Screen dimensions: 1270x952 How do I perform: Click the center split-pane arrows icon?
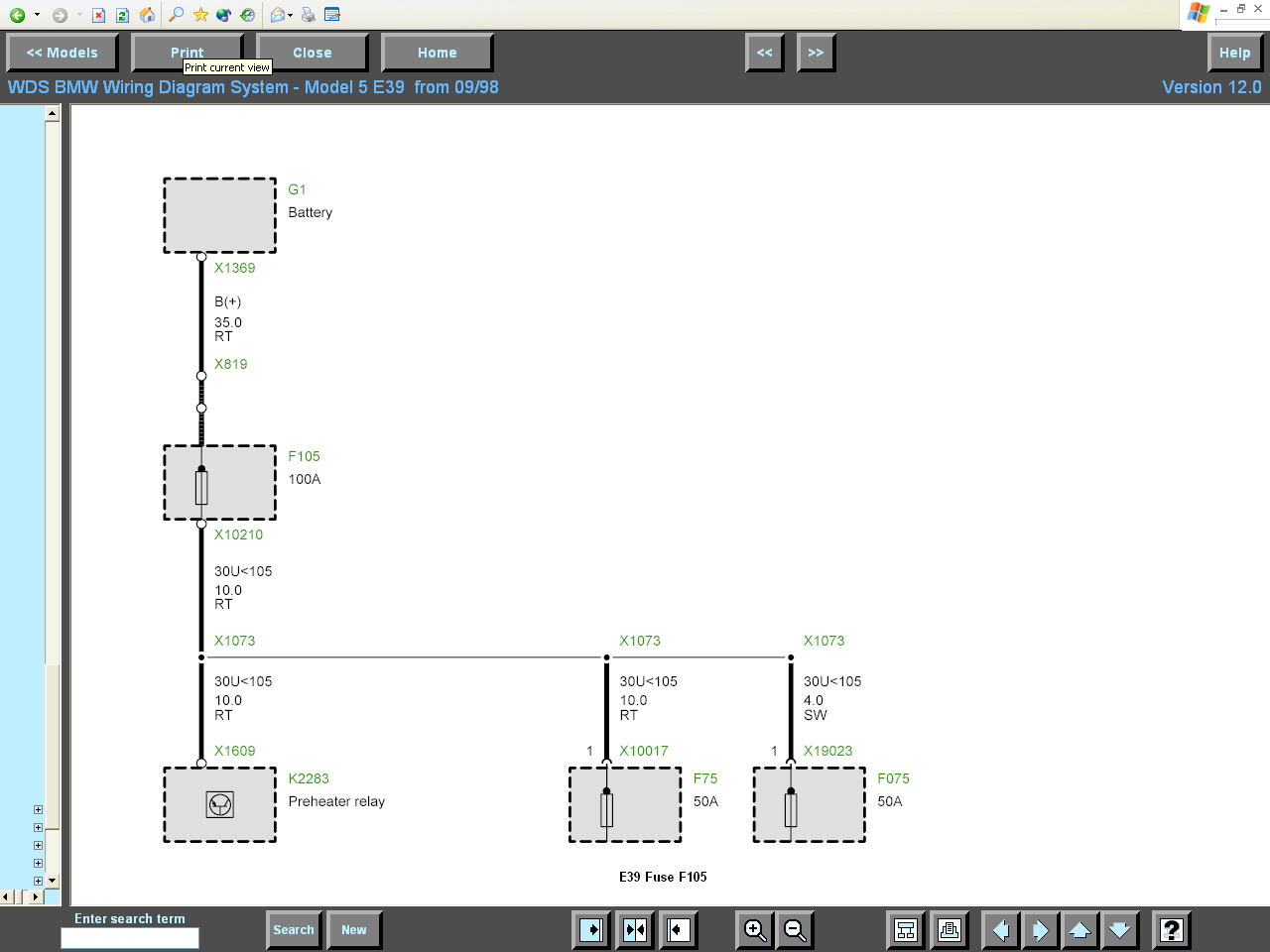[635, 930]
